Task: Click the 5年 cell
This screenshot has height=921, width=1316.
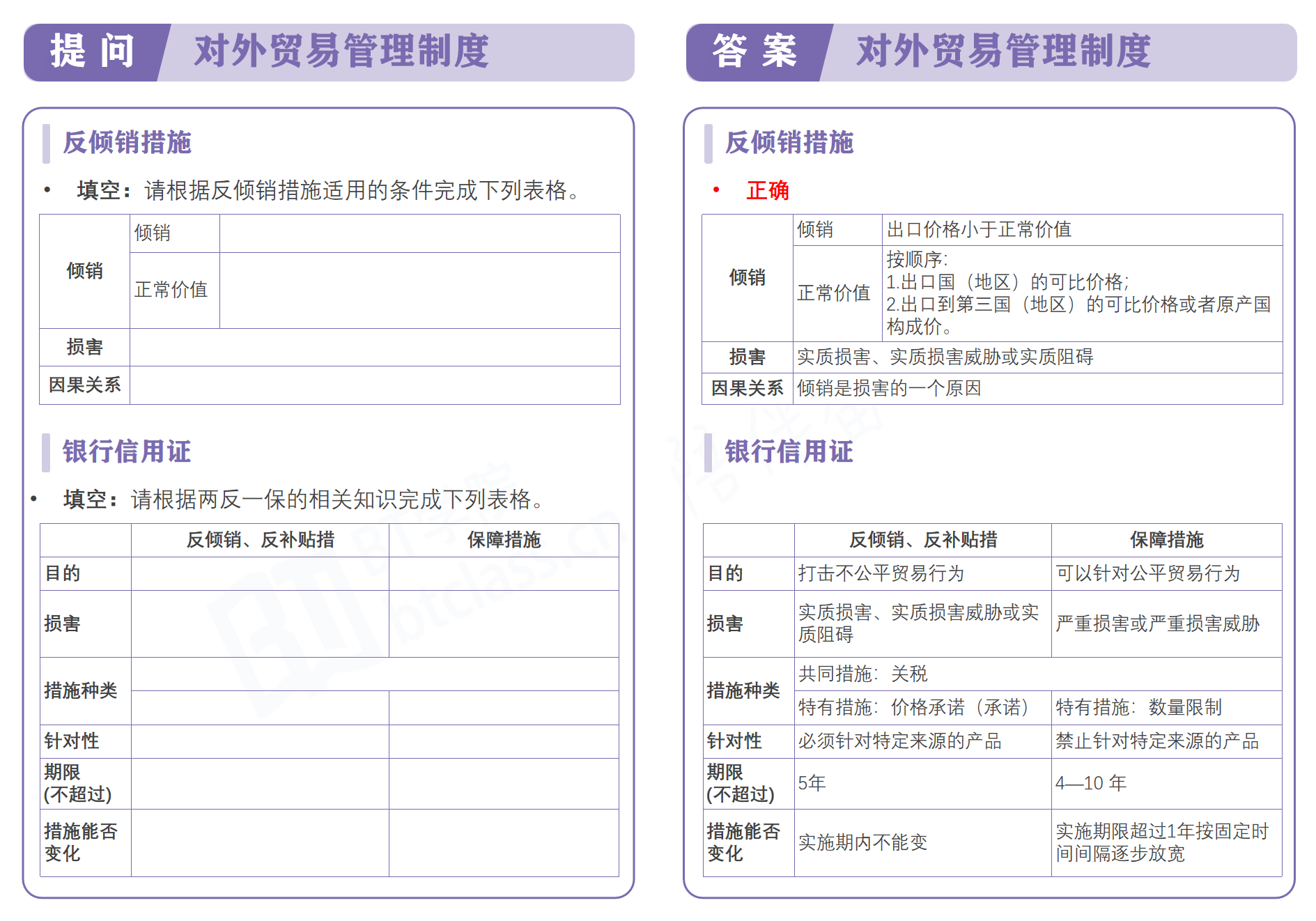Action: [x=922, y=784]
